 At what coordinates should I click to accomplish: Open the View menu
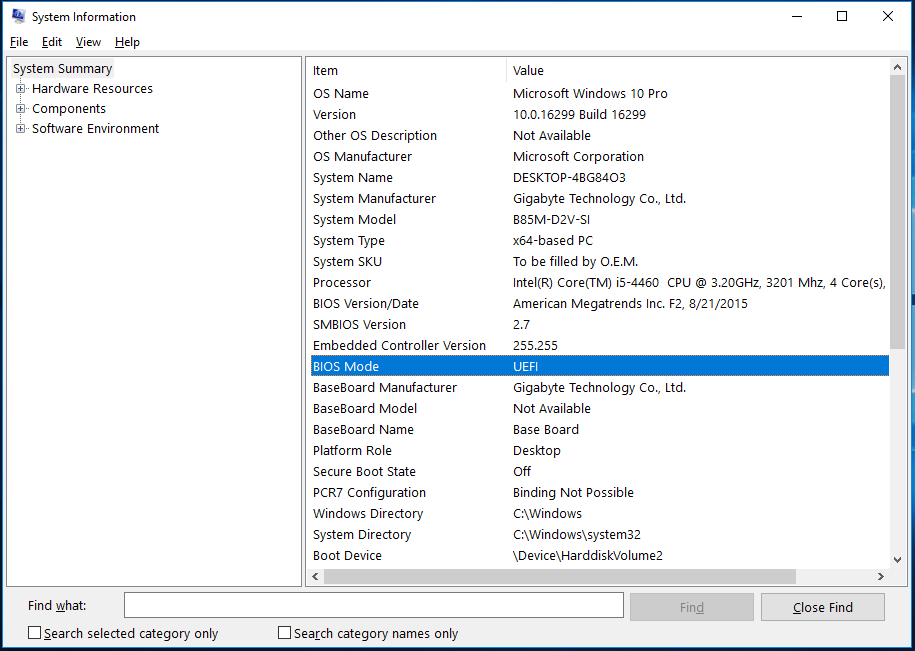88,42
